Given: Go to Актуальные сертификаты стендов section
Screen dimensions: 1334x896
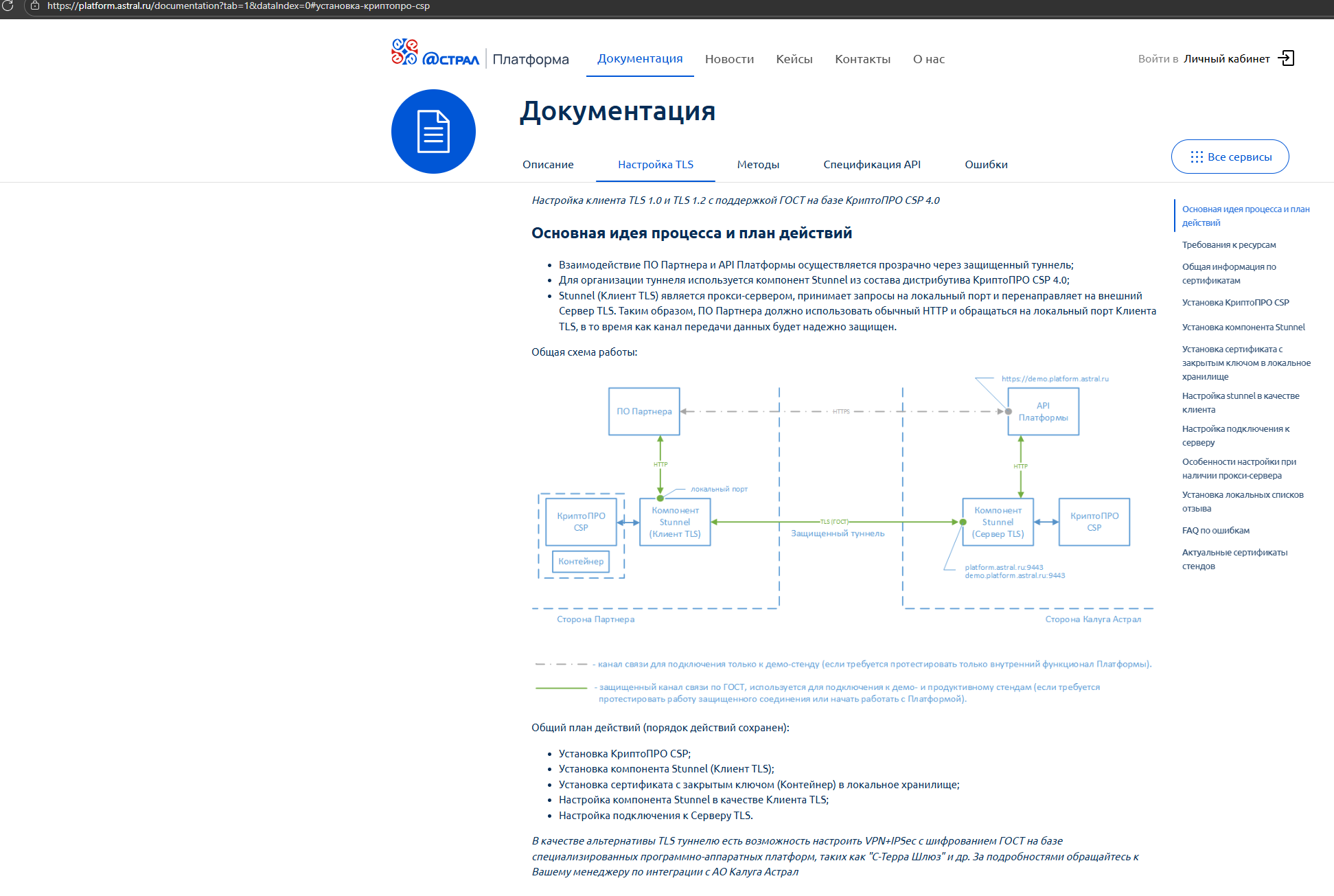Looking at the screenshot, I should 1234,559.
